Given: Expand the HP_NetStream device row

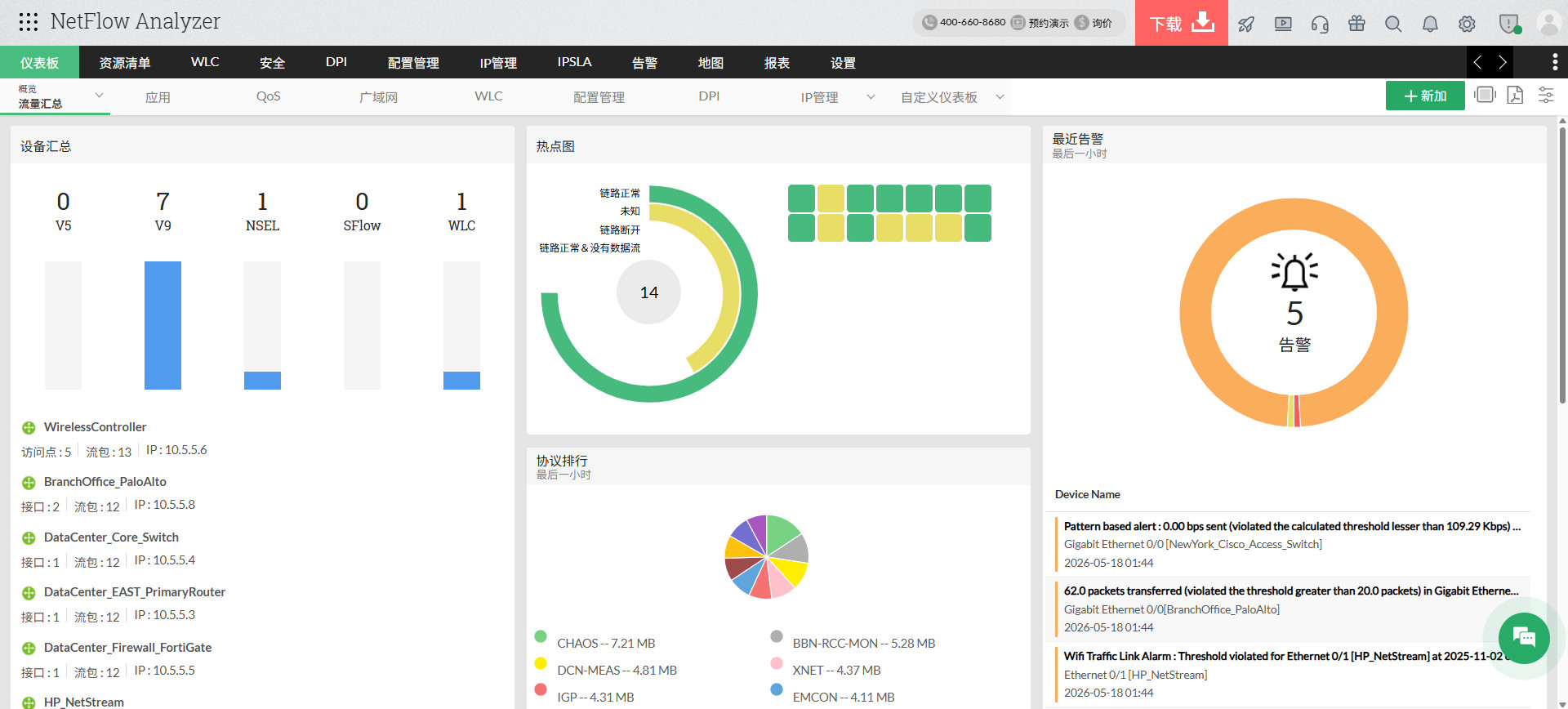Looking at the screenshot, I should [x=29, y=702].
